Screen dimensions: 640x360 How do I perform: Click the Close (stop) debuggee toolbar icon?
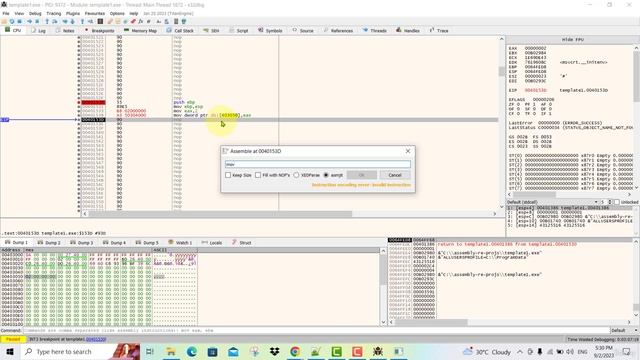pos(19,21)
